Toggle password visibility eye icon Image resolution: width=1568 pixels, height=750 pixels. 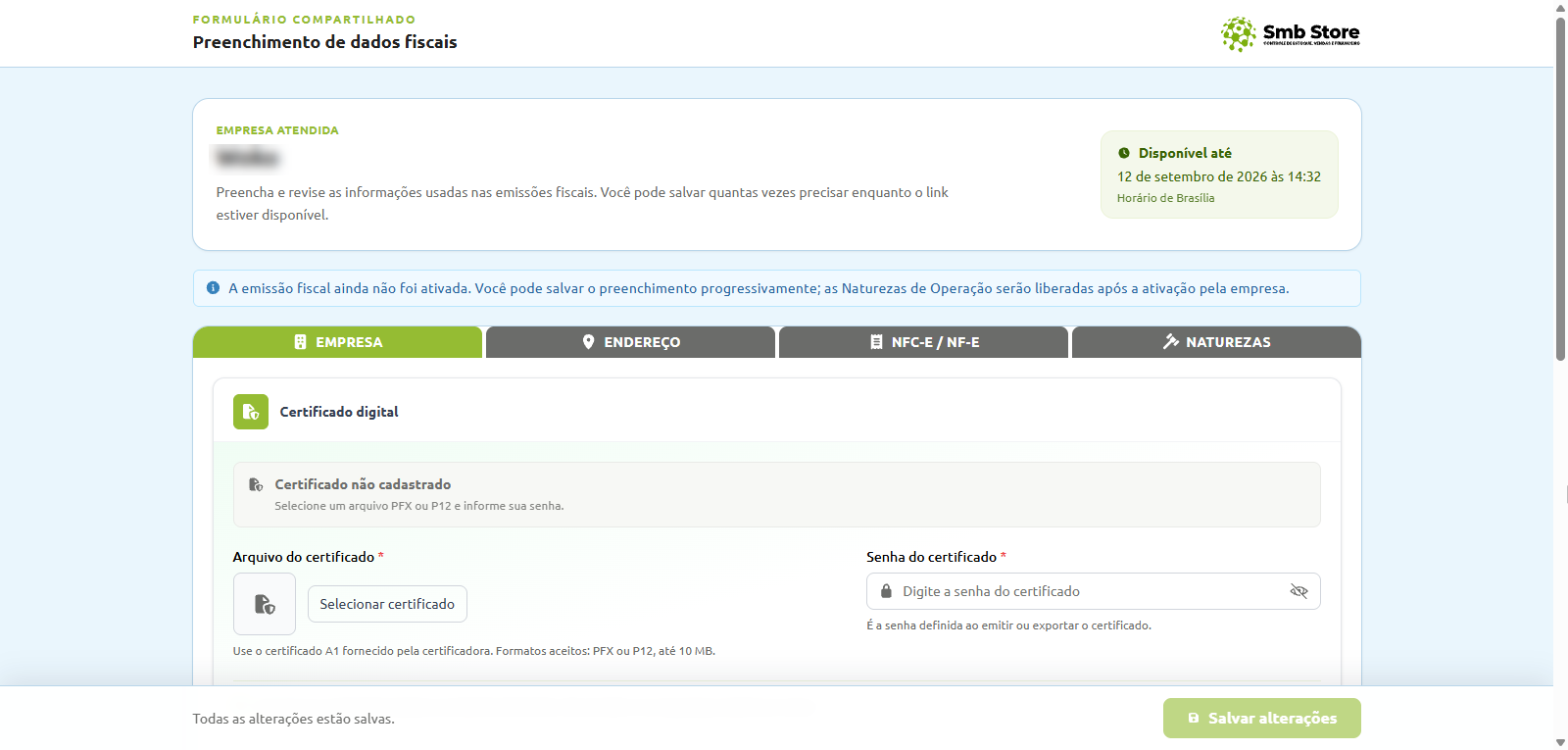pos(1299,591)
